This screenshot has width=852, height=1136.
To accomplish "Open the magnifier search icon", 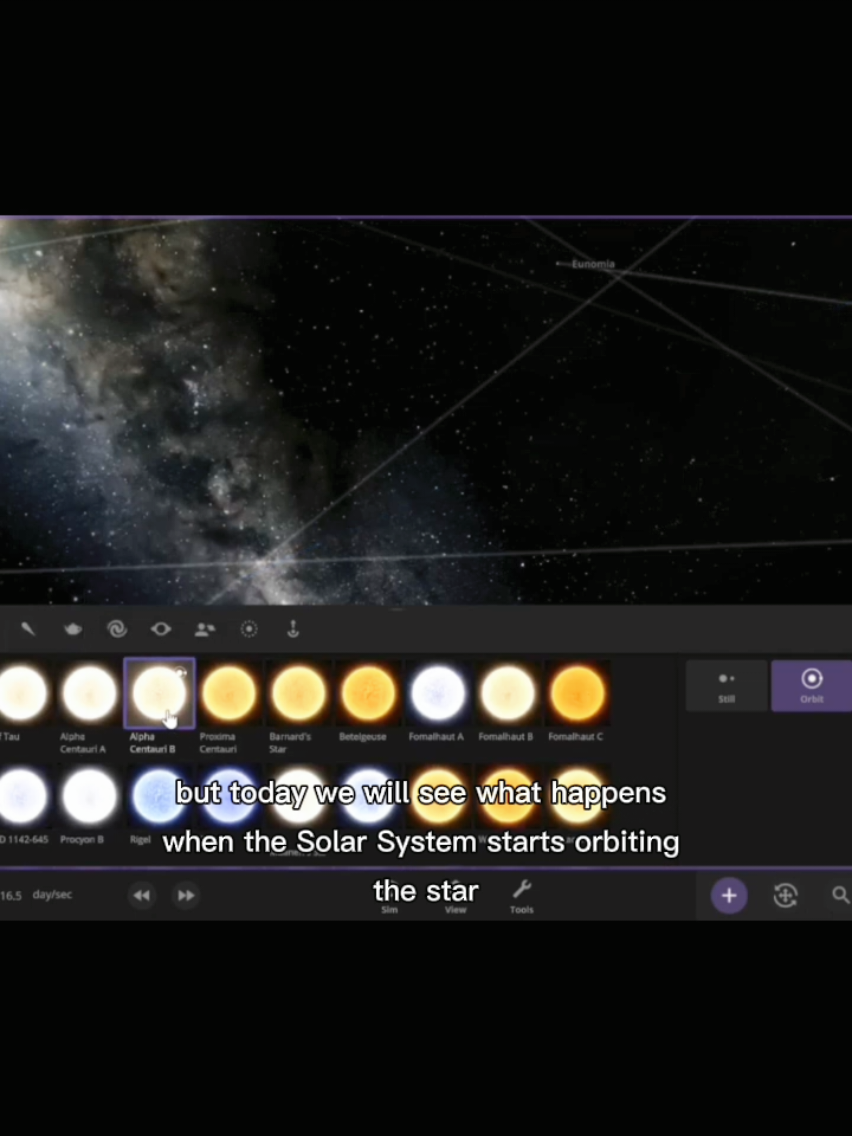I will pyautogui.click(x=840, y=895).
